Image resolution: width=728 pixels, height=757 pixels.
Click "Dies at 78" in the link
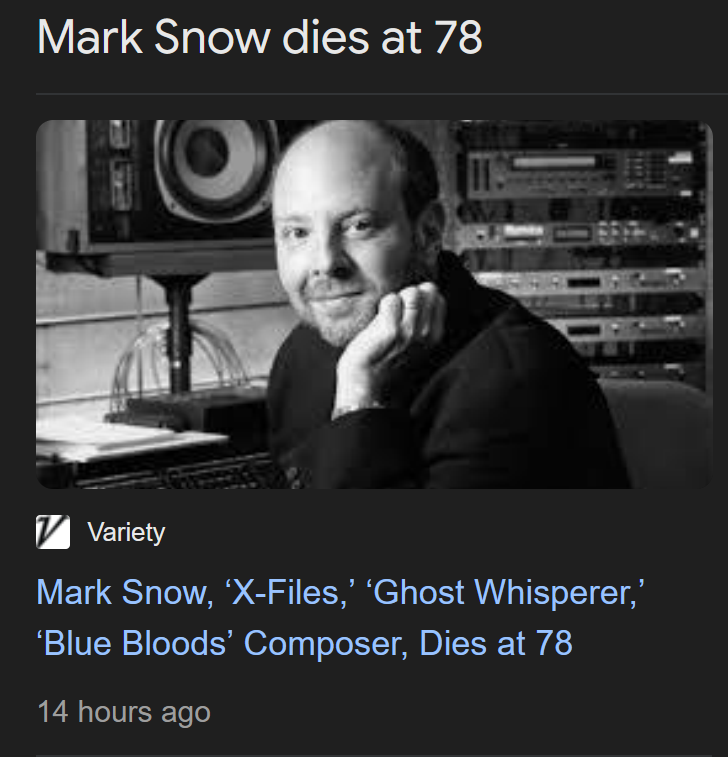point(496,643)
